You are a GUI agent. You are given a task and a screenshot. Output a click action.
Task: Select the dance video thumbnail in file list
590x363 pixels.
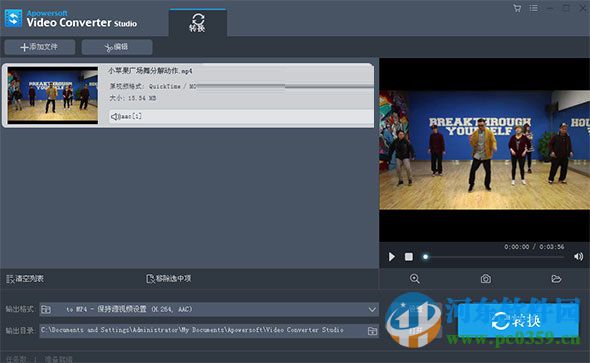pyautogui.click(x=53, y=95)
